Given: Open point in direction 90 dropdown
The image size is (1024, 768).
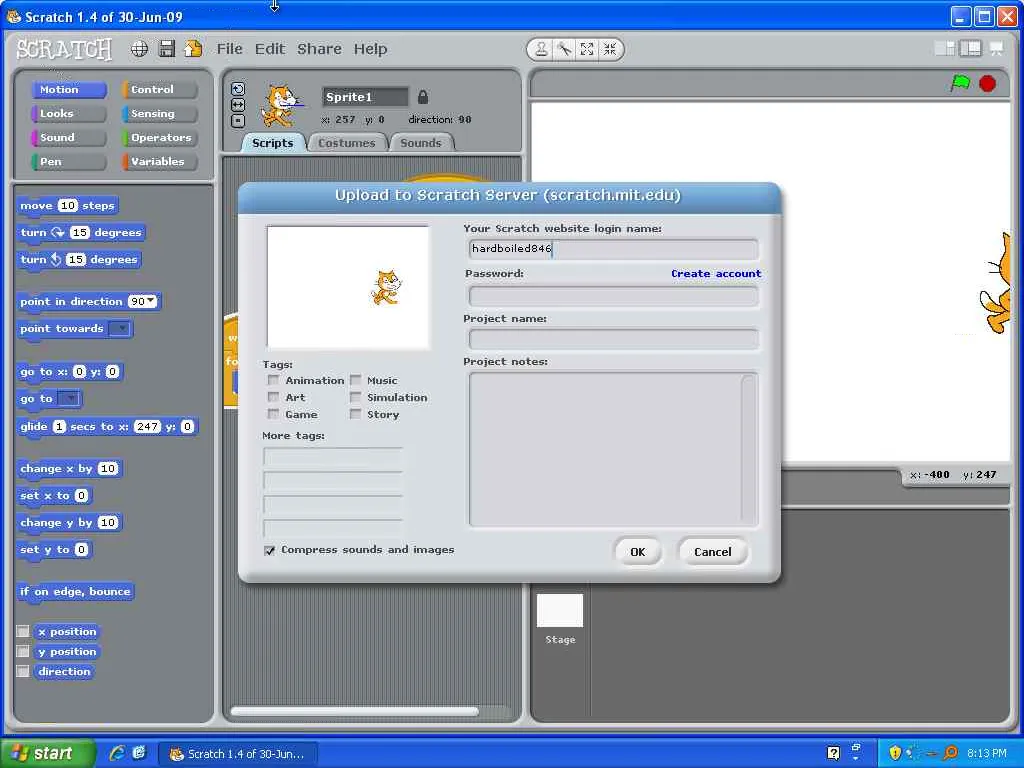Looking at the screenshot, I should (x=152, y=301).
